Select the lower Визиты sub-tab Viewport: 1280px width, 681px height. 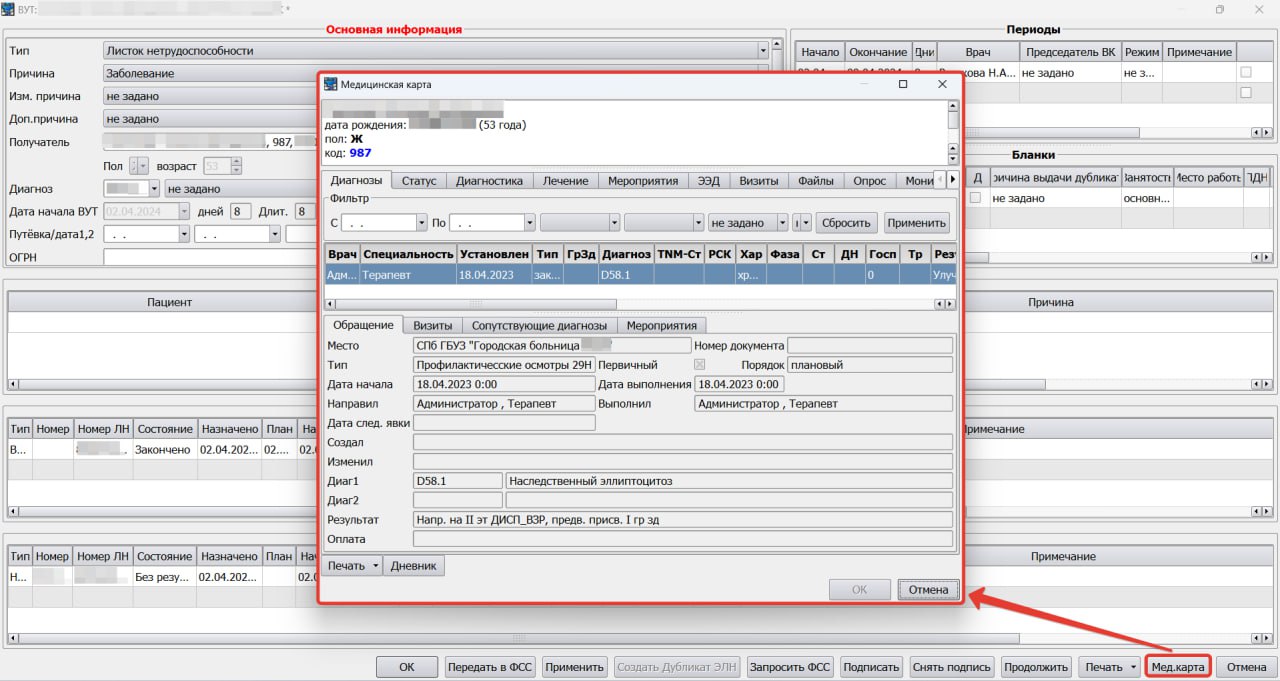pyautogui.click(x=433, y=325)
